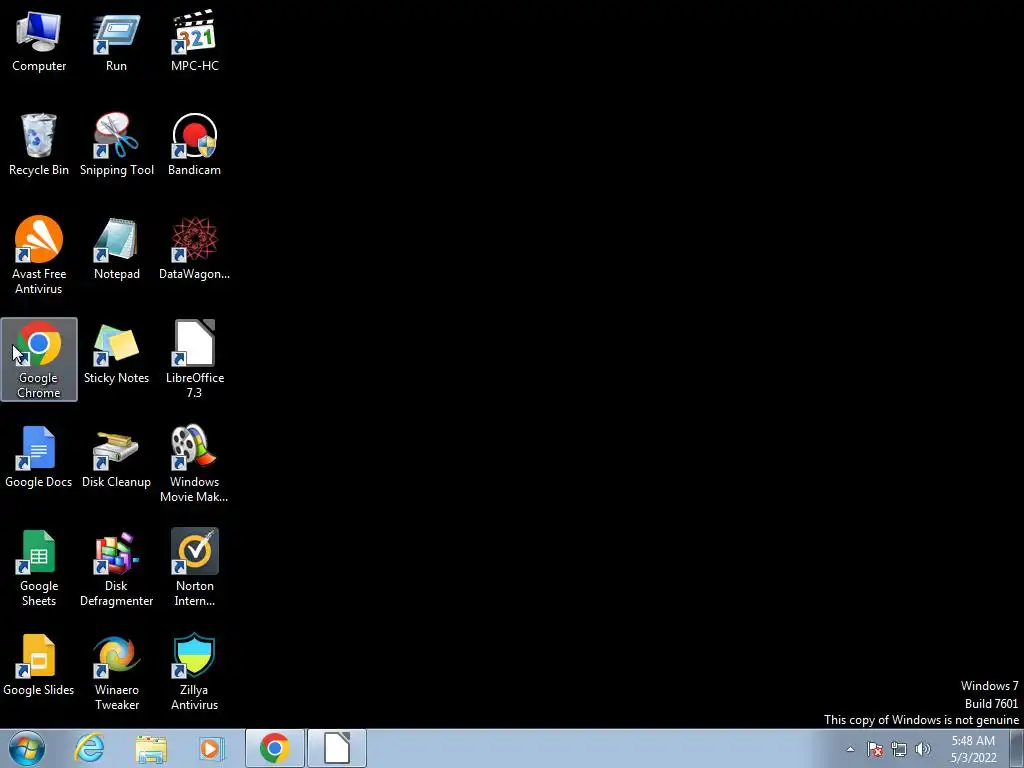
Task: Select the Norton Internet Security shortcut
Action: tap(195, 568)
